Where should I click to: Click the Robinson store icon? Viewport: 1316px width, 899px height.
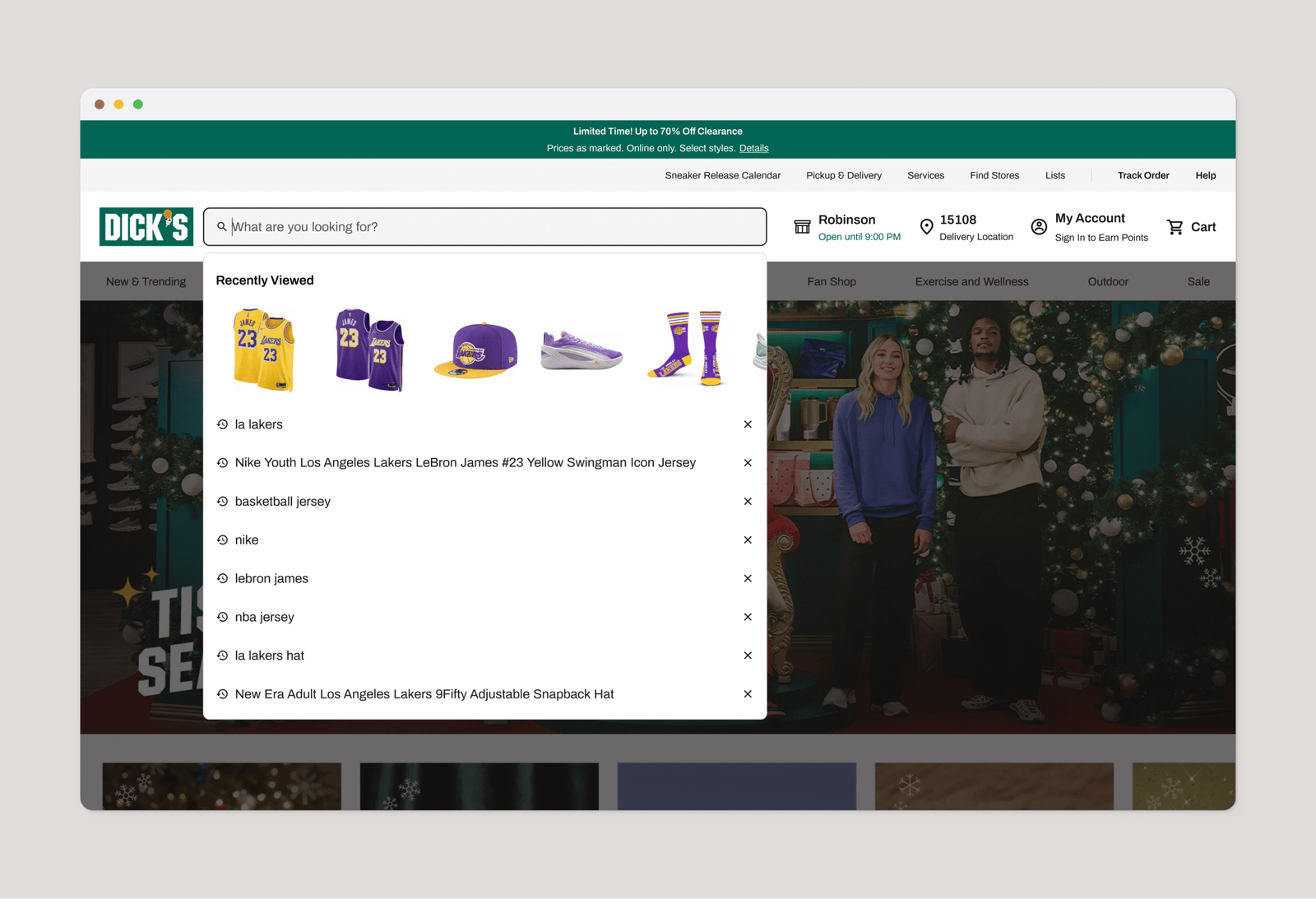[802, 227]
